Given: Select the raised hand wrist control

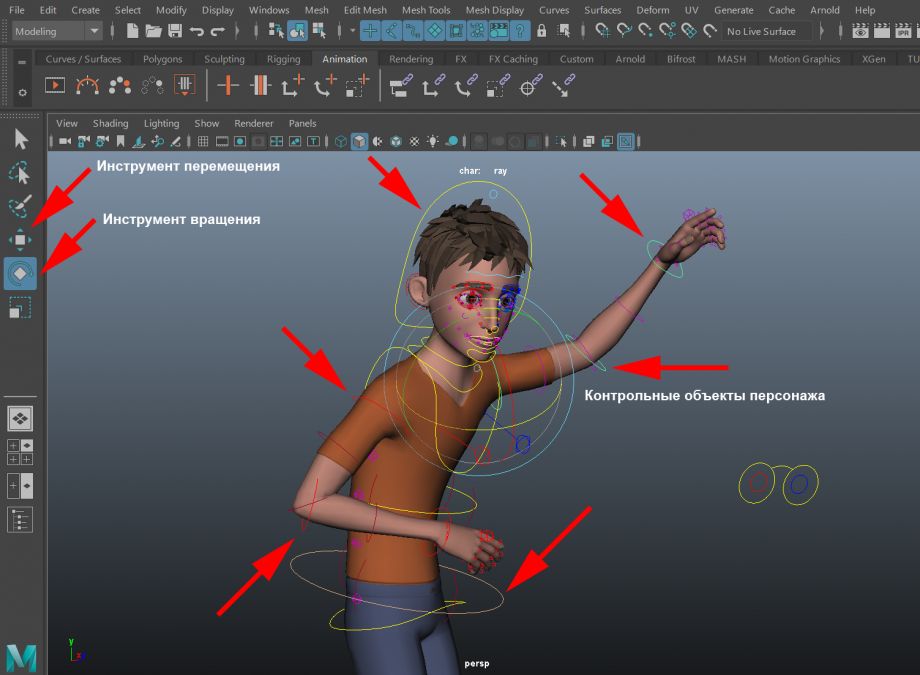Looking at the screenshot, I should (664, 259).
